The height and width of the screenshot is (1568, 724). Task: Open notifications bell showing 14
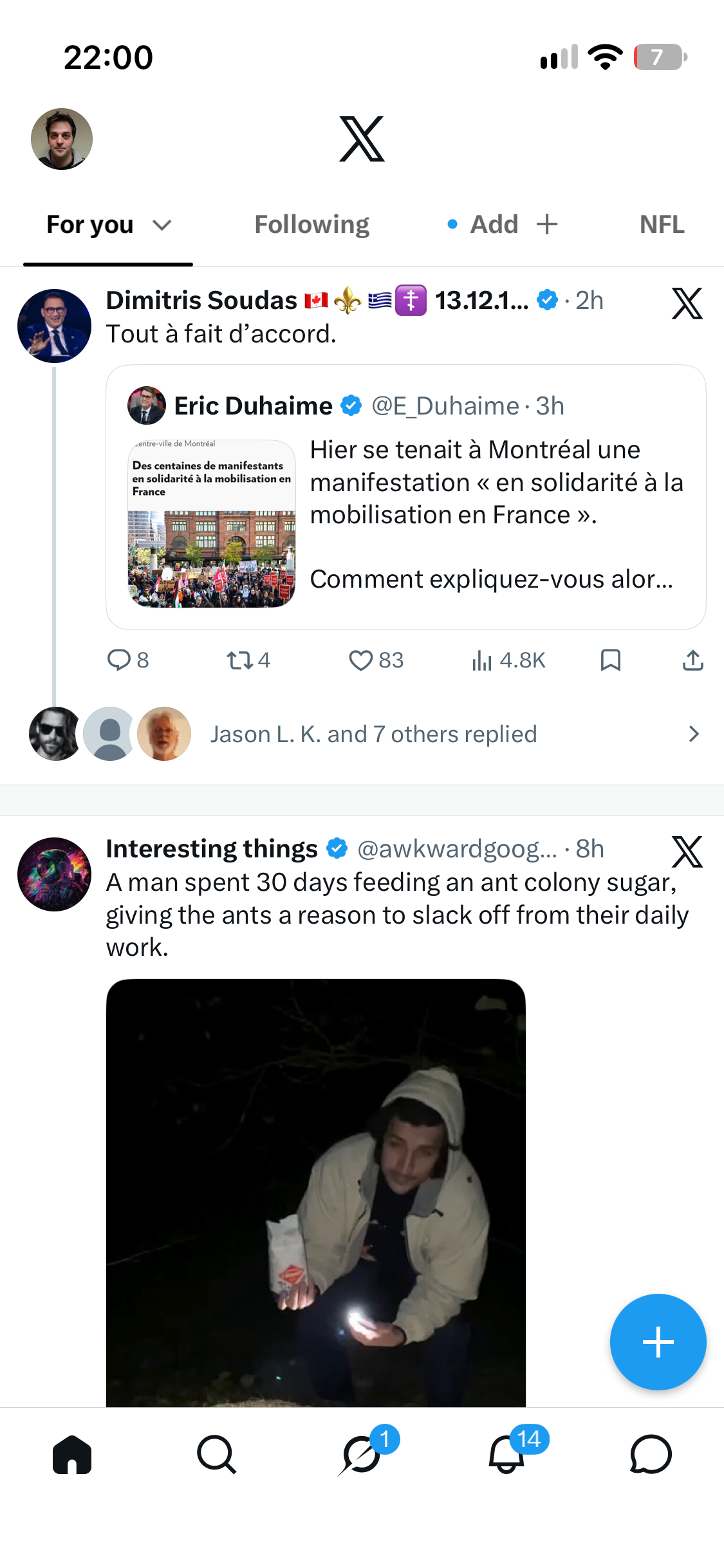pos(506,1454)
